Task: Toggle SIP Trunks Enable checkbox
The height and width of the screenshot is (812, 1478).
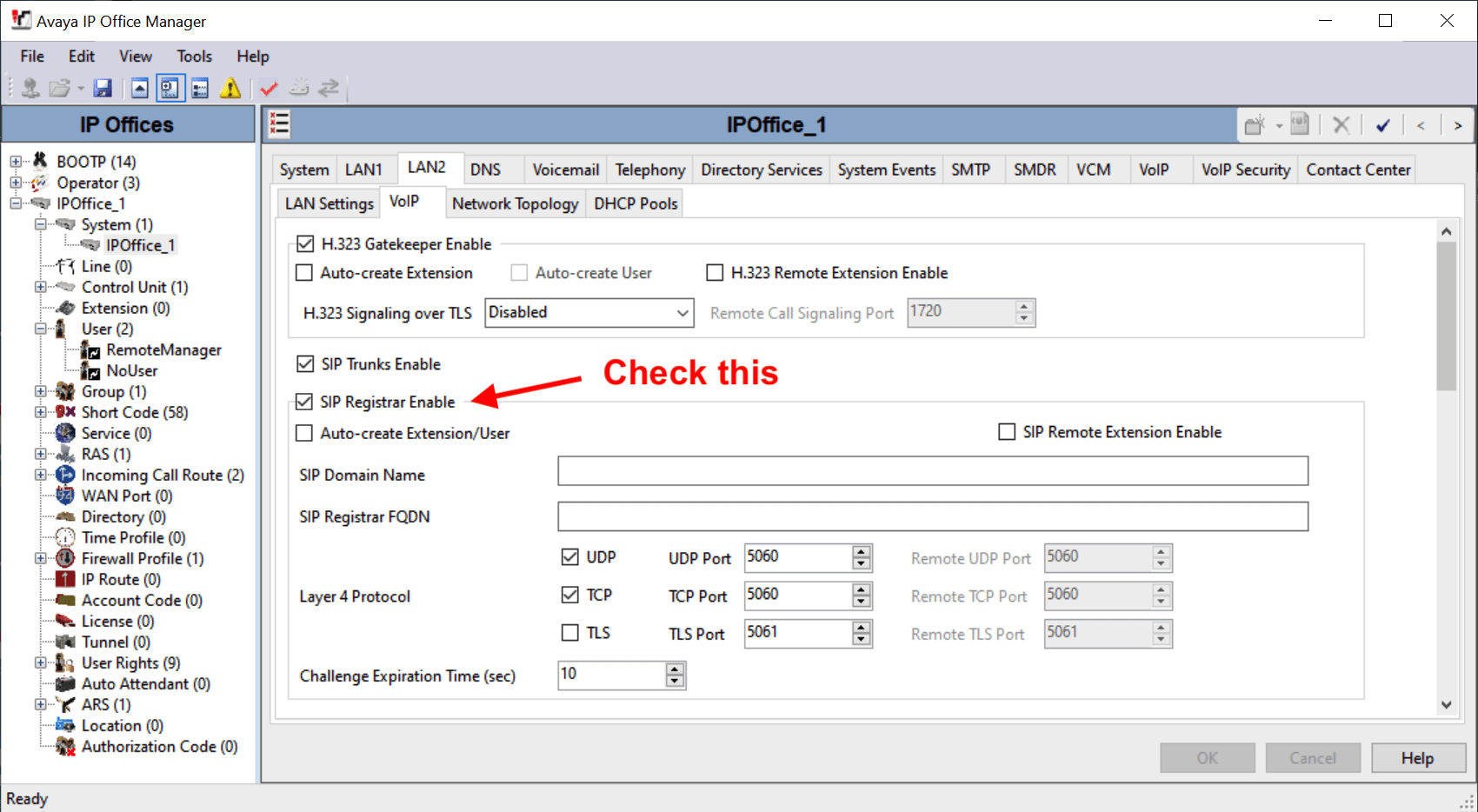Action: [305, 363]
